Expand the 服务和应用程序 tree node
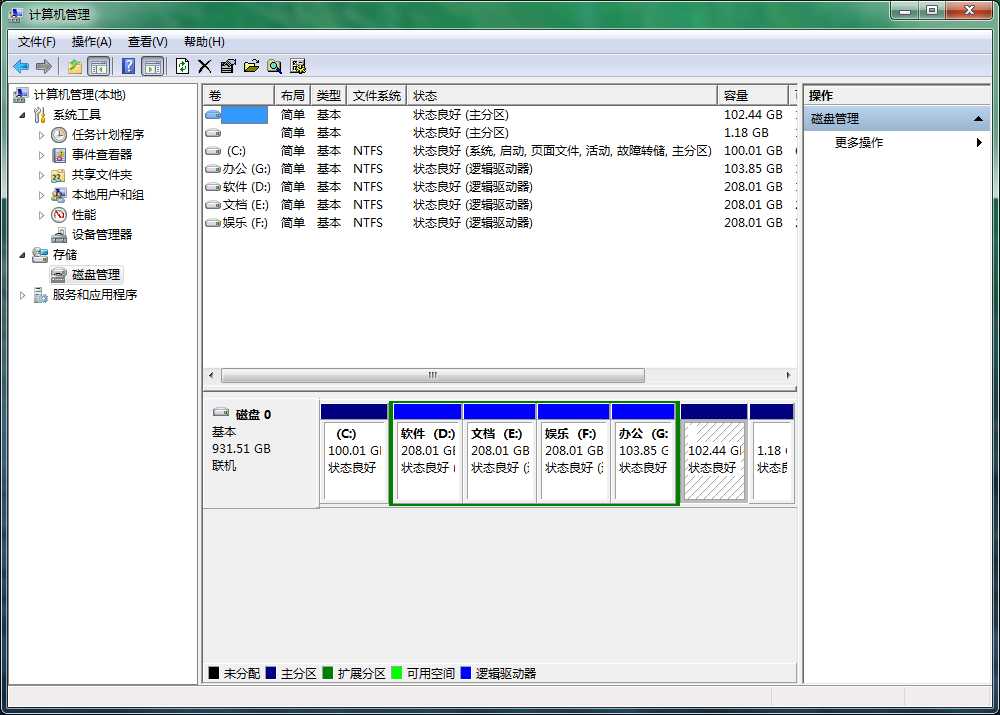1000x715 pixels. tap(22, 295)
